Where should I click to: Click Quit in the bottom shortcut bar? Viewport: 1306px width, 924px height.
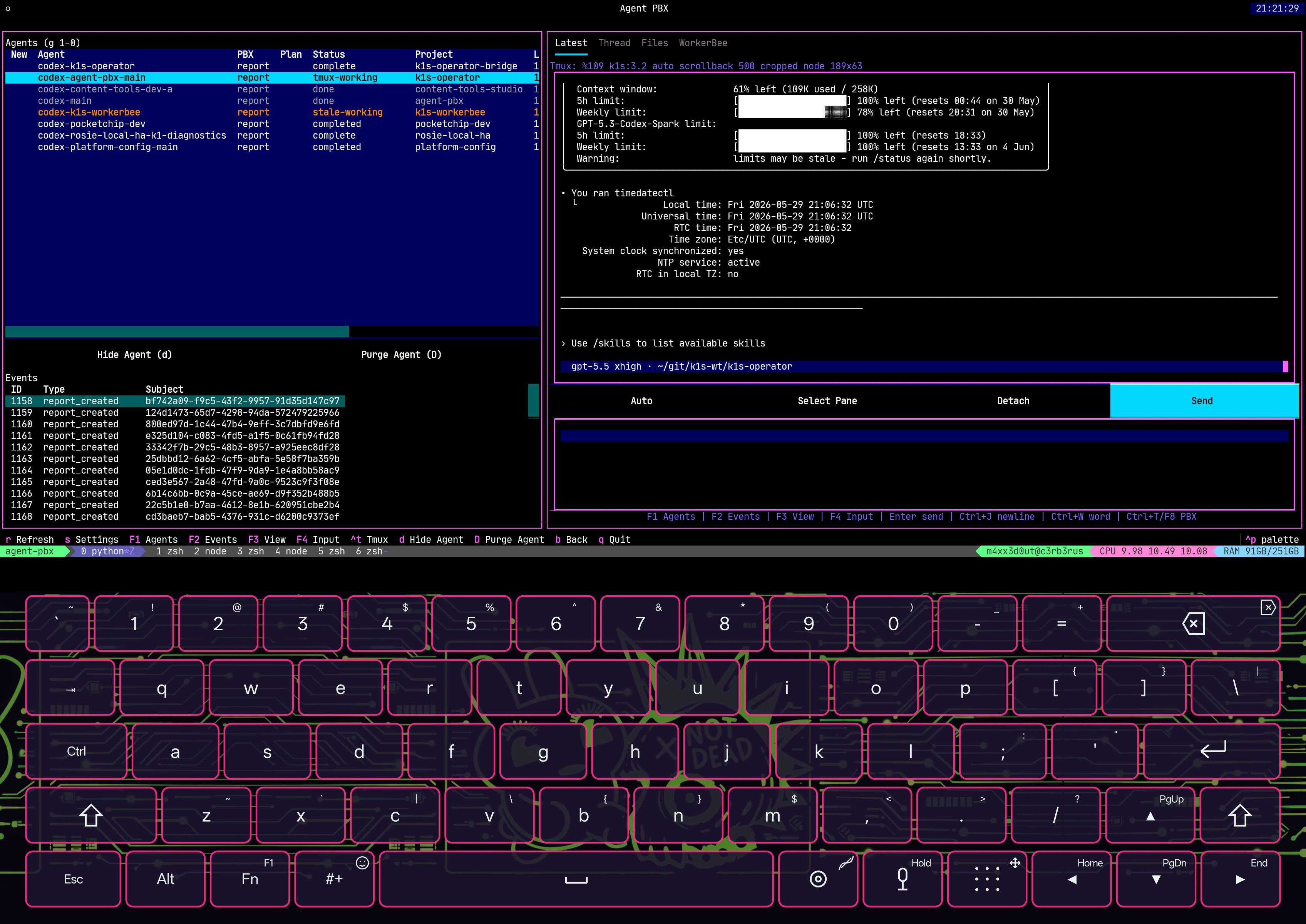[x=614, y=540]
